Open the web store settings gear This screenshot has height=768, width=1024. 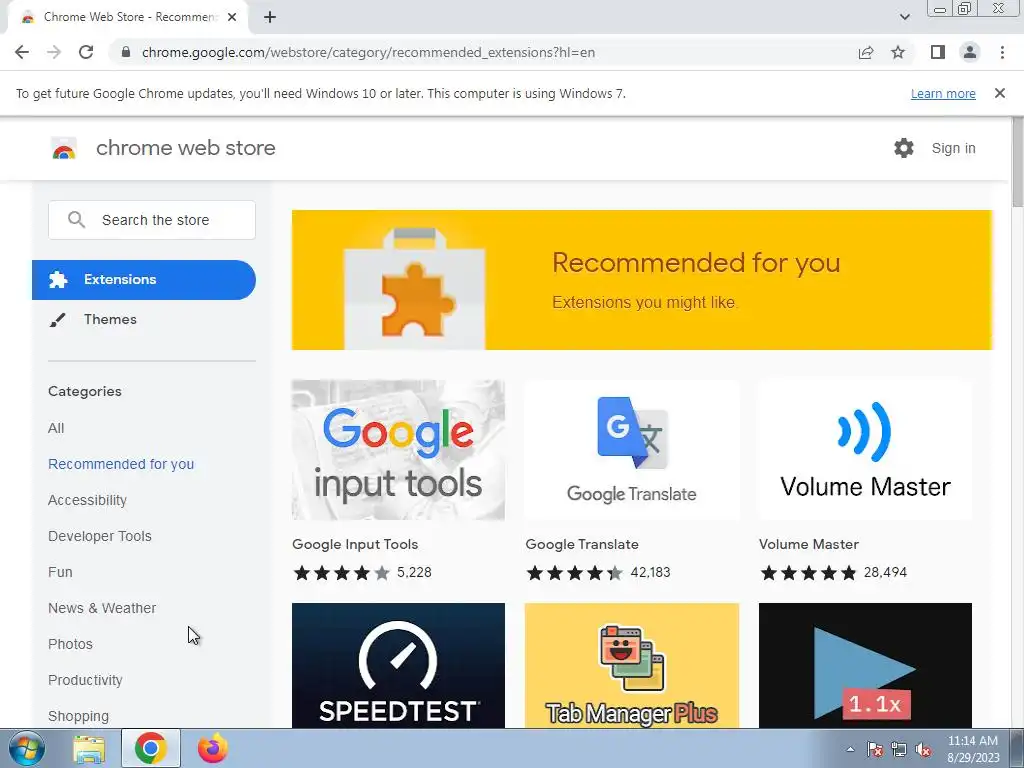pos(904,148)
